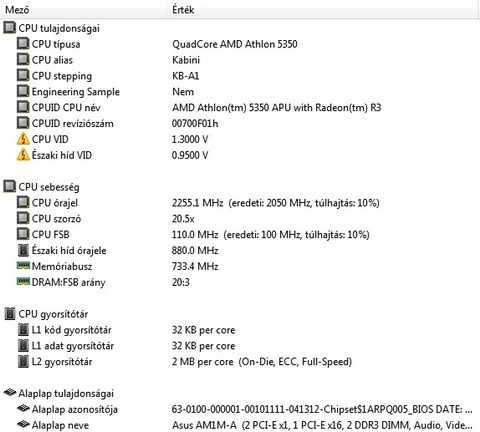Select the QuadCore AMD Athlon 5350 value
Image resolution: width=480 pixels, height=432 pixels.
pyautogui.click(x=235, y=44)
